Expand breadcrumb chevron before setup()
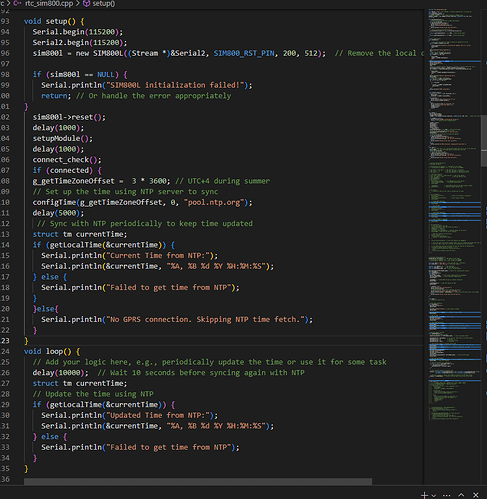Viewport: 487px width, 499px height. pyautogui.click(x=78, y=3)
